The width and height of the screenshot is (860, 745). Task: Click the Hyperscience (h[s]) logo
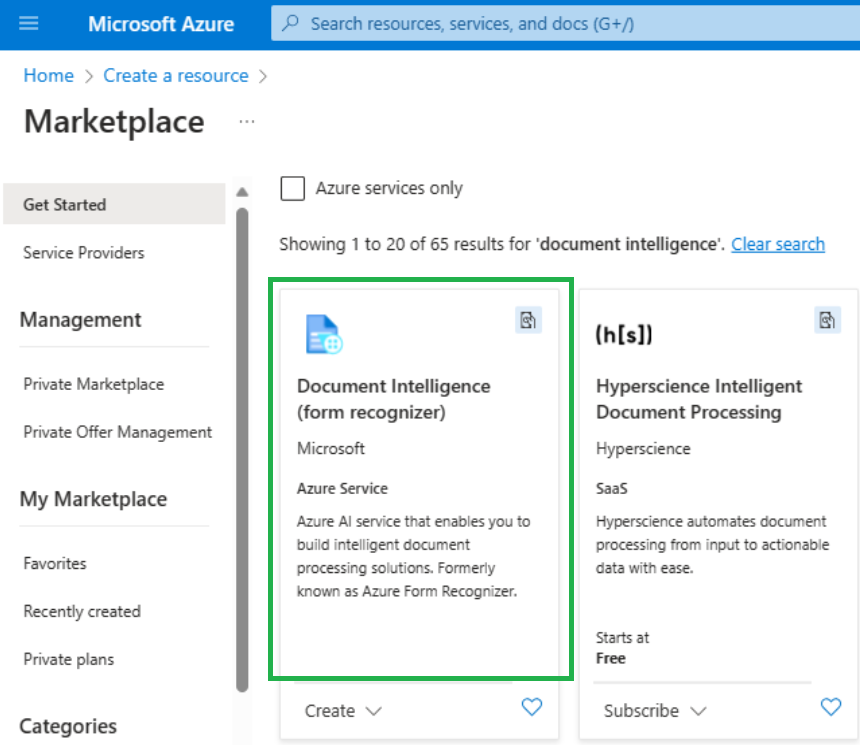(x=624, y=334)
